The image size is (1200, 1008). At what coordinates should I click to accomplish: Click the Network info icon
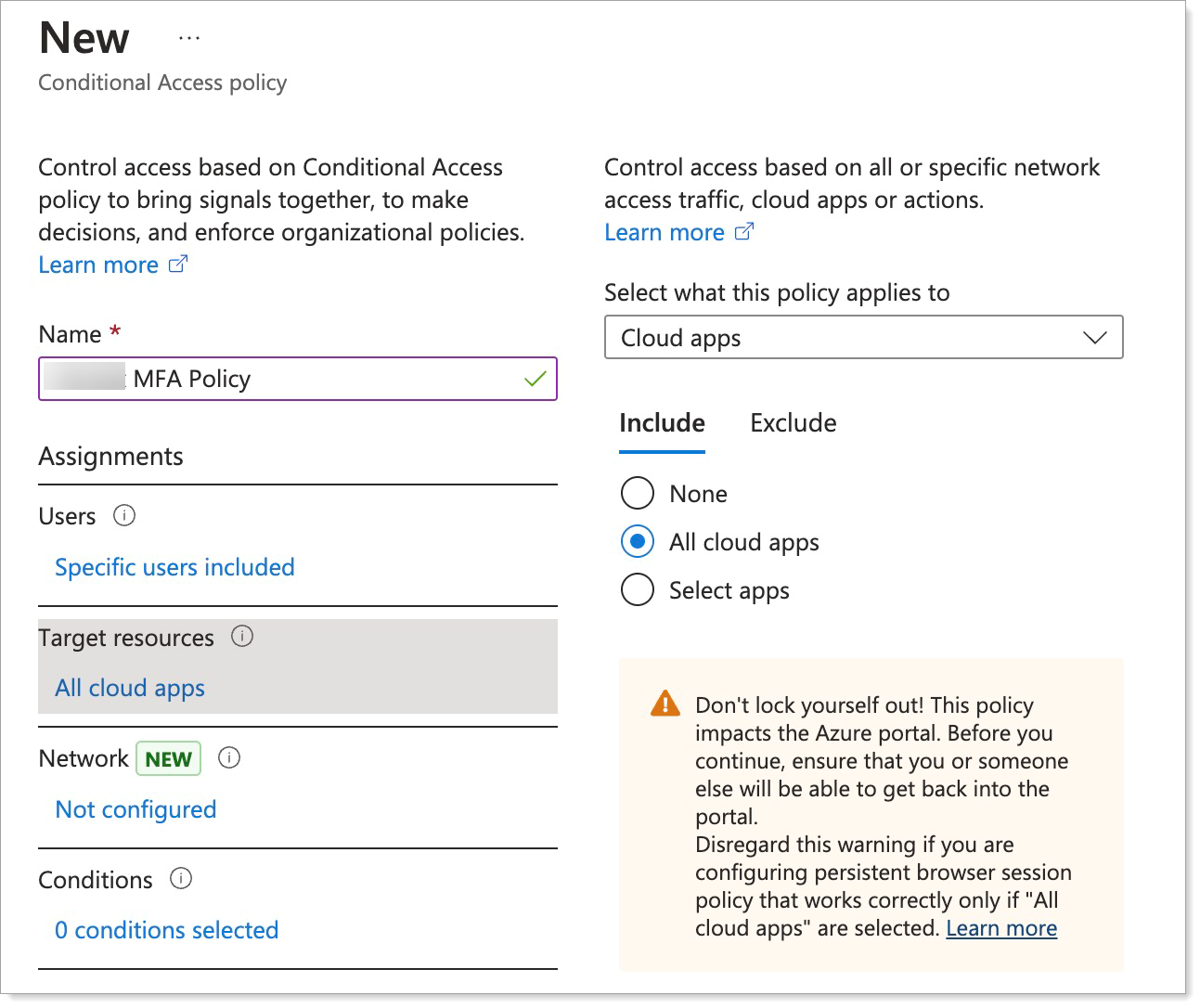point(229,758)
